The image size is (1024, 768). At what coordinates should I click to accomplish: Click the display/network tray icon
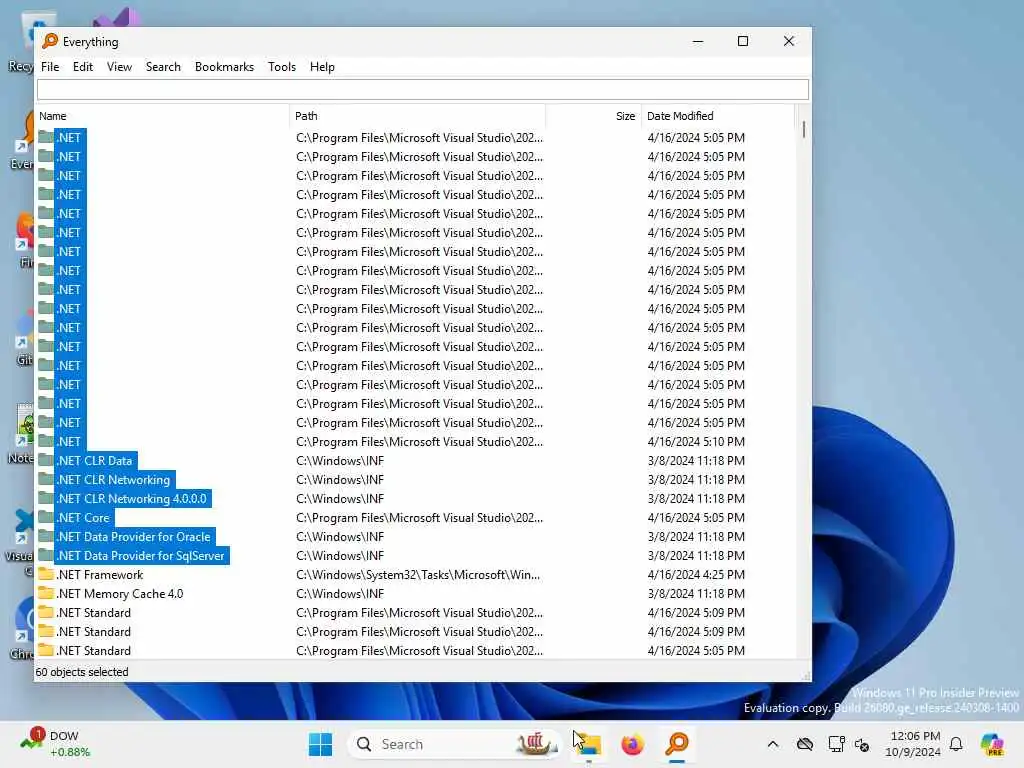coord(835,744)
